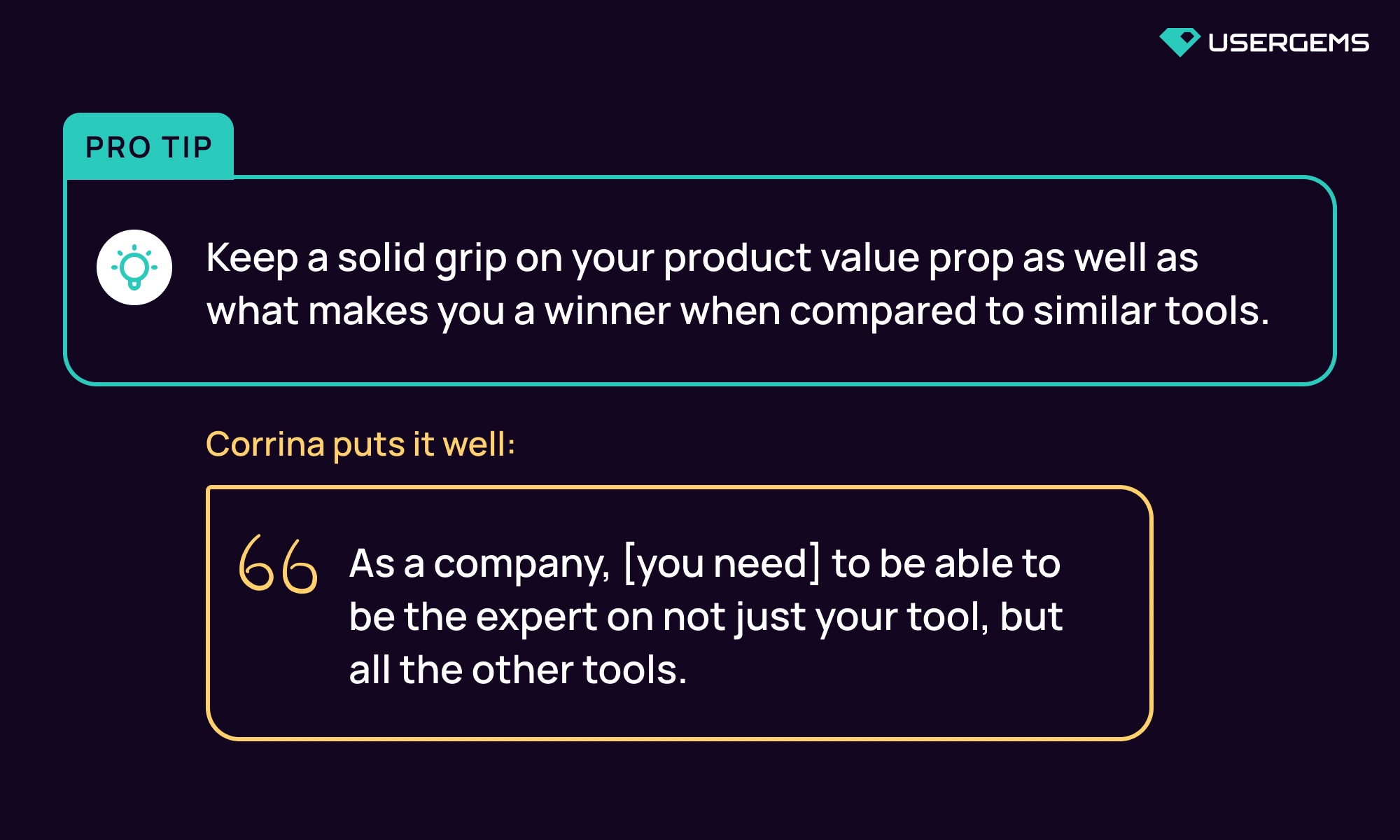Click "similar tools." ending the tip text

[1151, 311]
